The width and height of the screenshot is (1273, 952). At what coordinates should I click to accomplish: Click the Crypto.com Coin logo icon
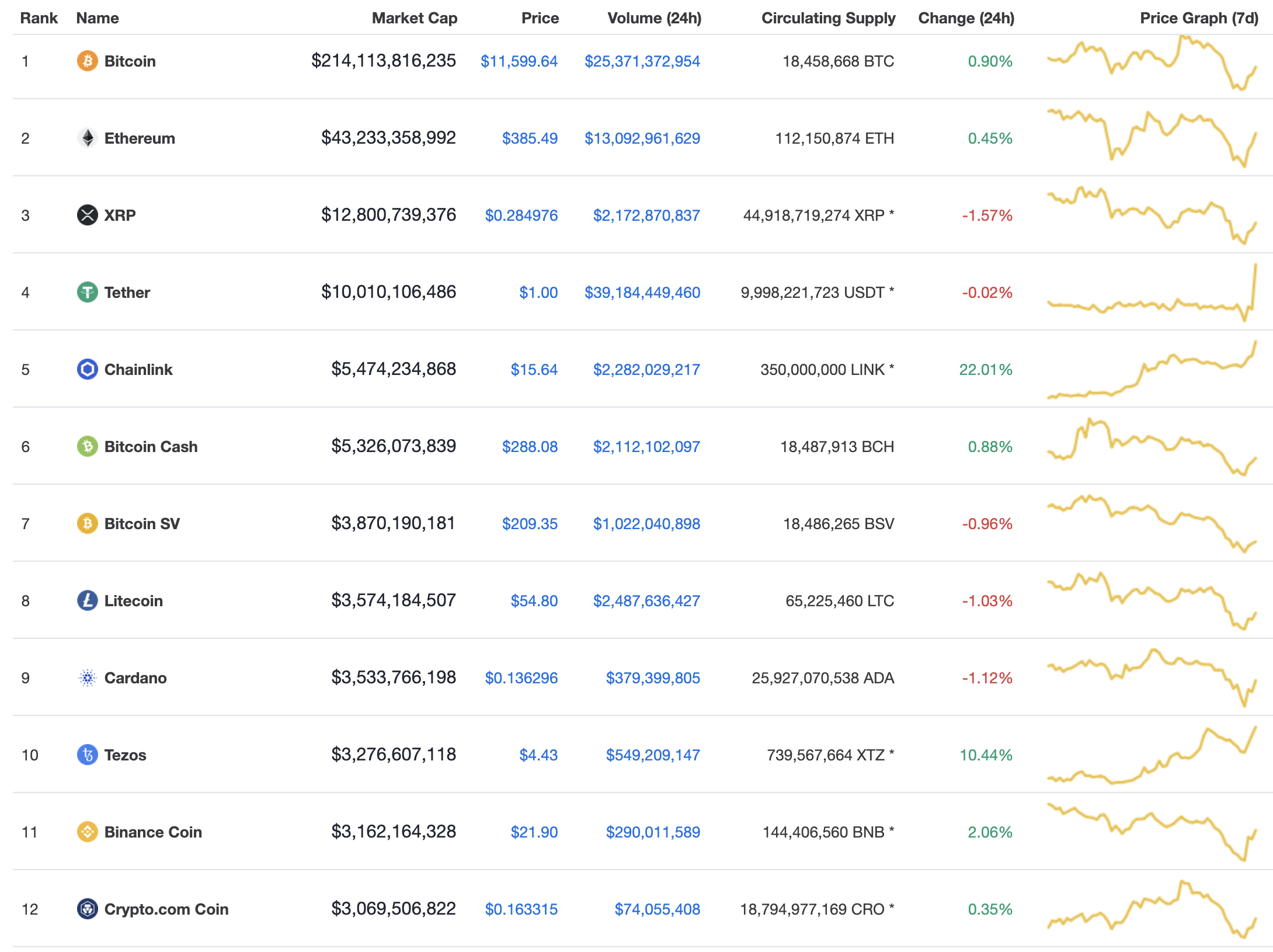click(x=87, y=909)
